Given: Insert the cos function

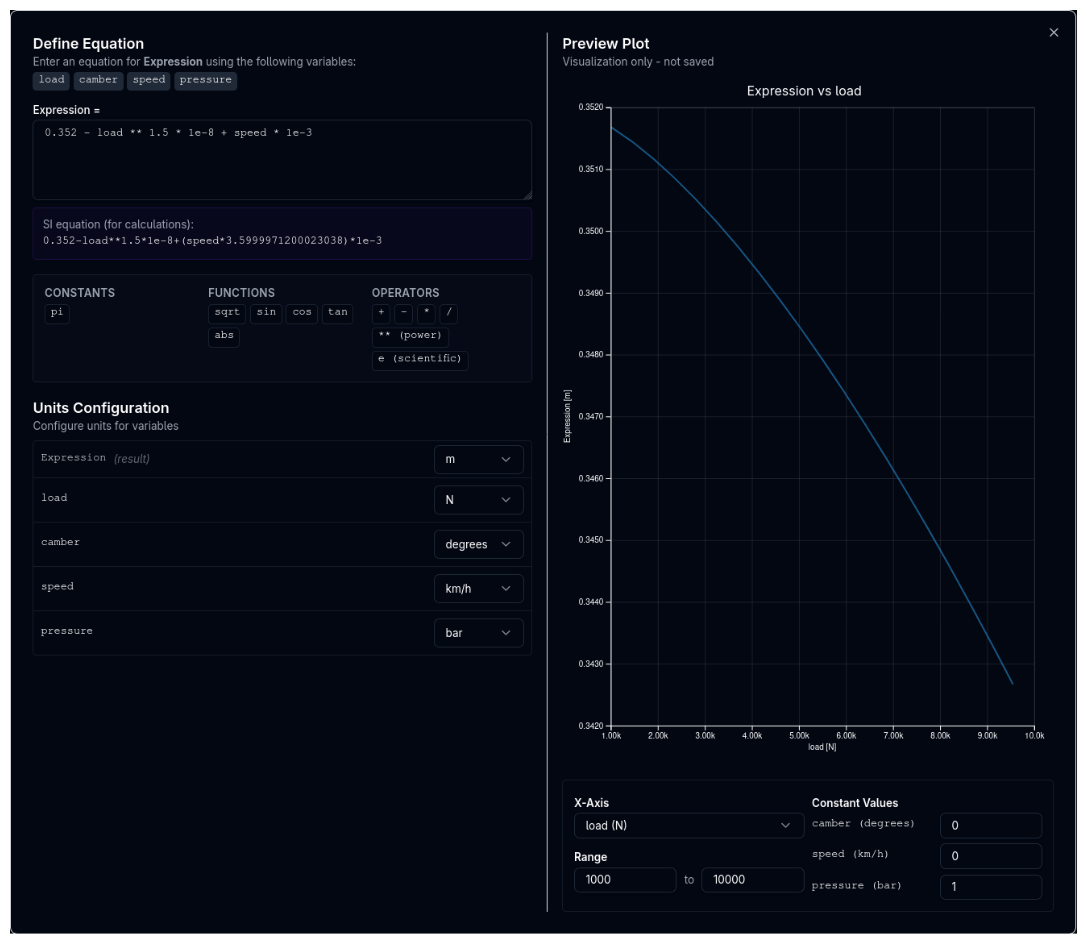Looking at the screenshot, I should pyautogui.click(x=300, y=313).
